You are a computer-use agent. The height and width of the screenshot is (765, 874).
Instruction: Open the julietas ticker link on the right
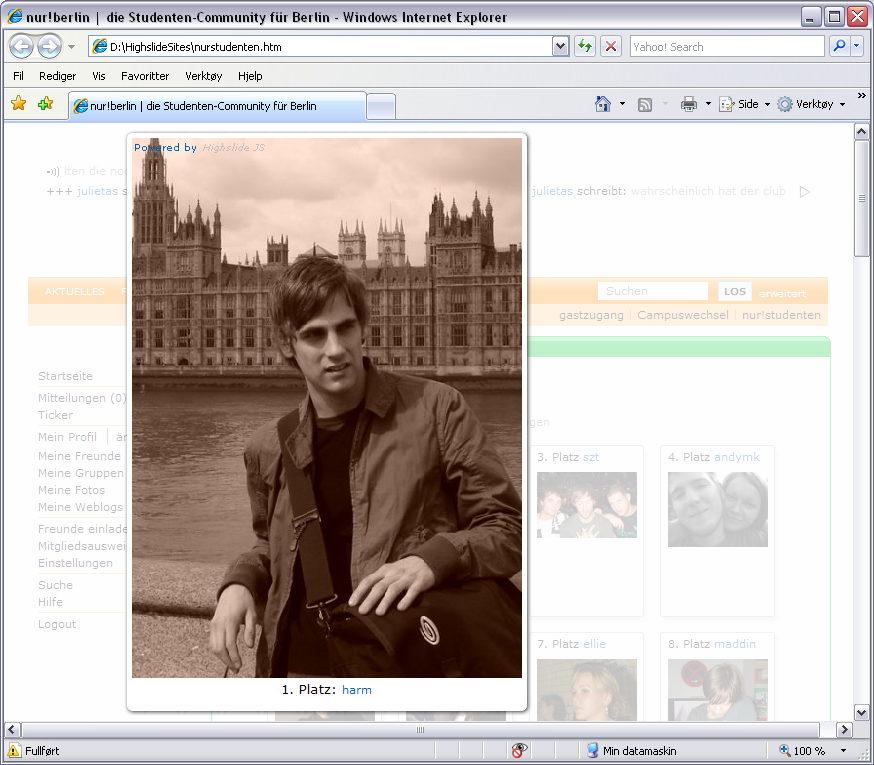click(552, 191)
